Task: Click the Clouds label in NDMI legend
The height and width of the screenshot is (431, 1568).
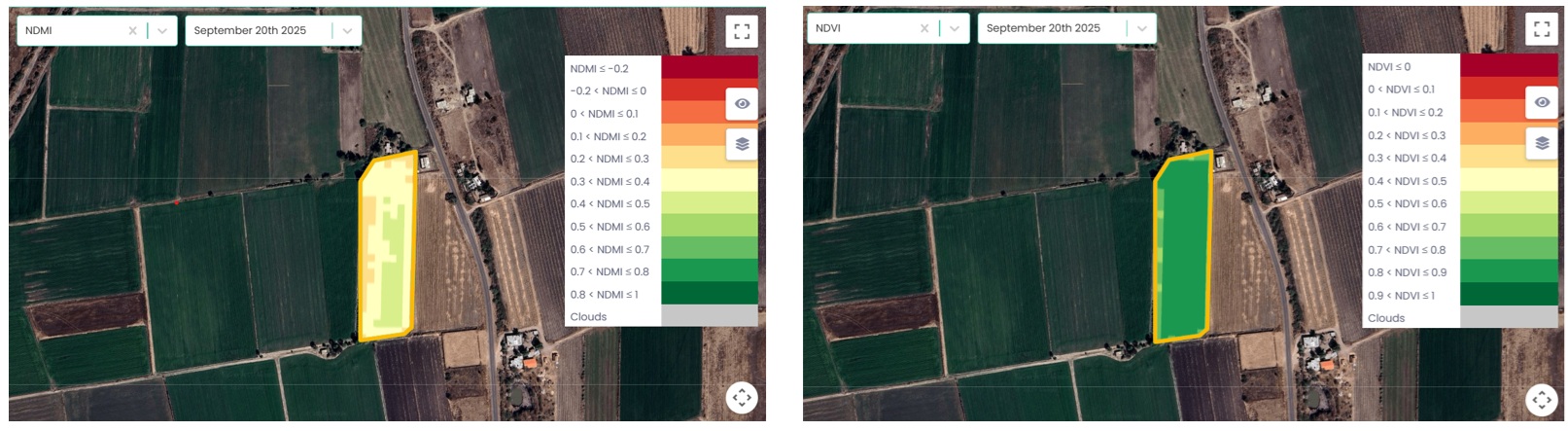Action: click(x=588, y=317)
